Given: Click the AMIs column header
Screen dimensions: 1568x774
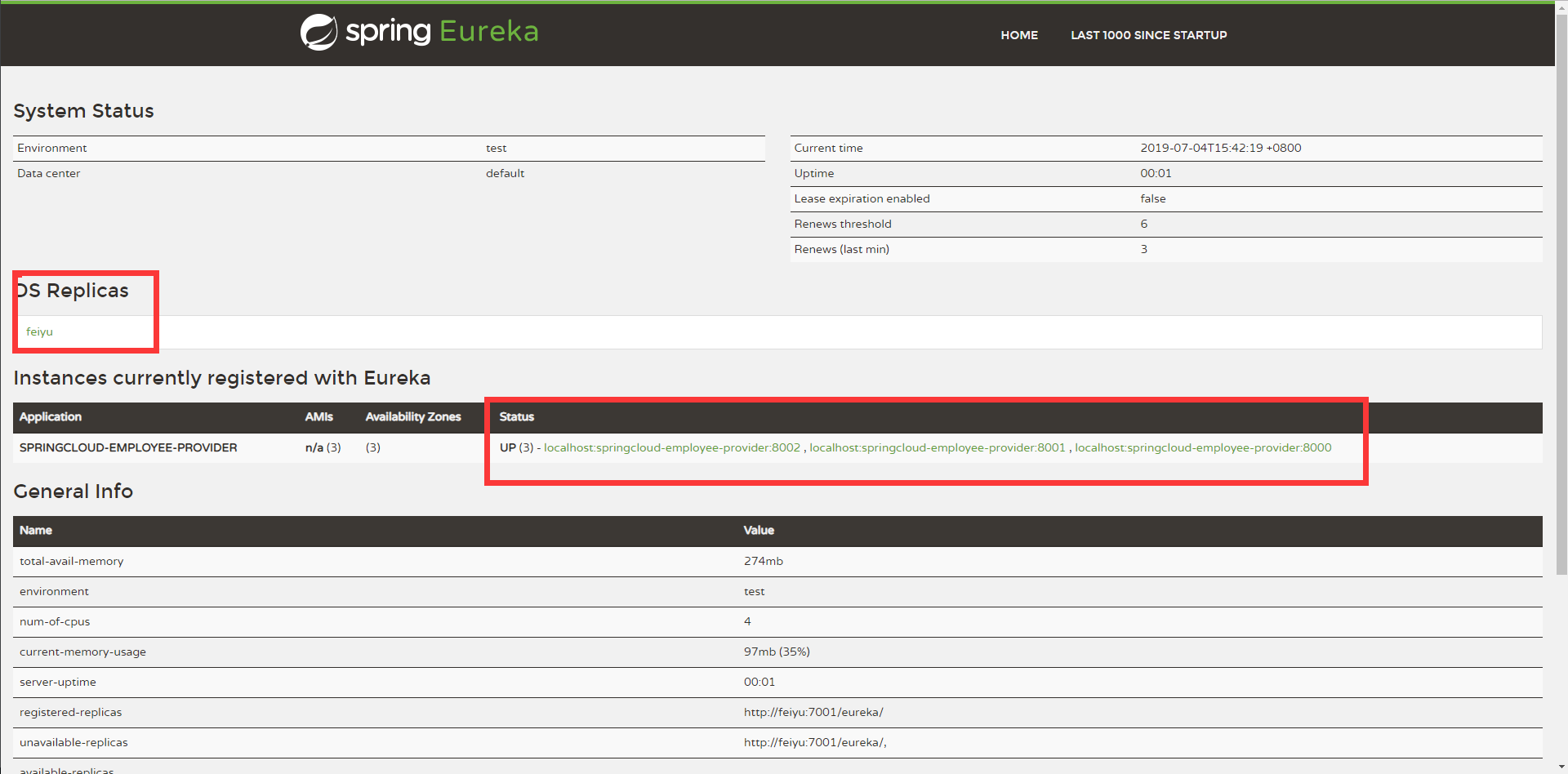Looking at the screenshot, I should [x=319, y=416].
